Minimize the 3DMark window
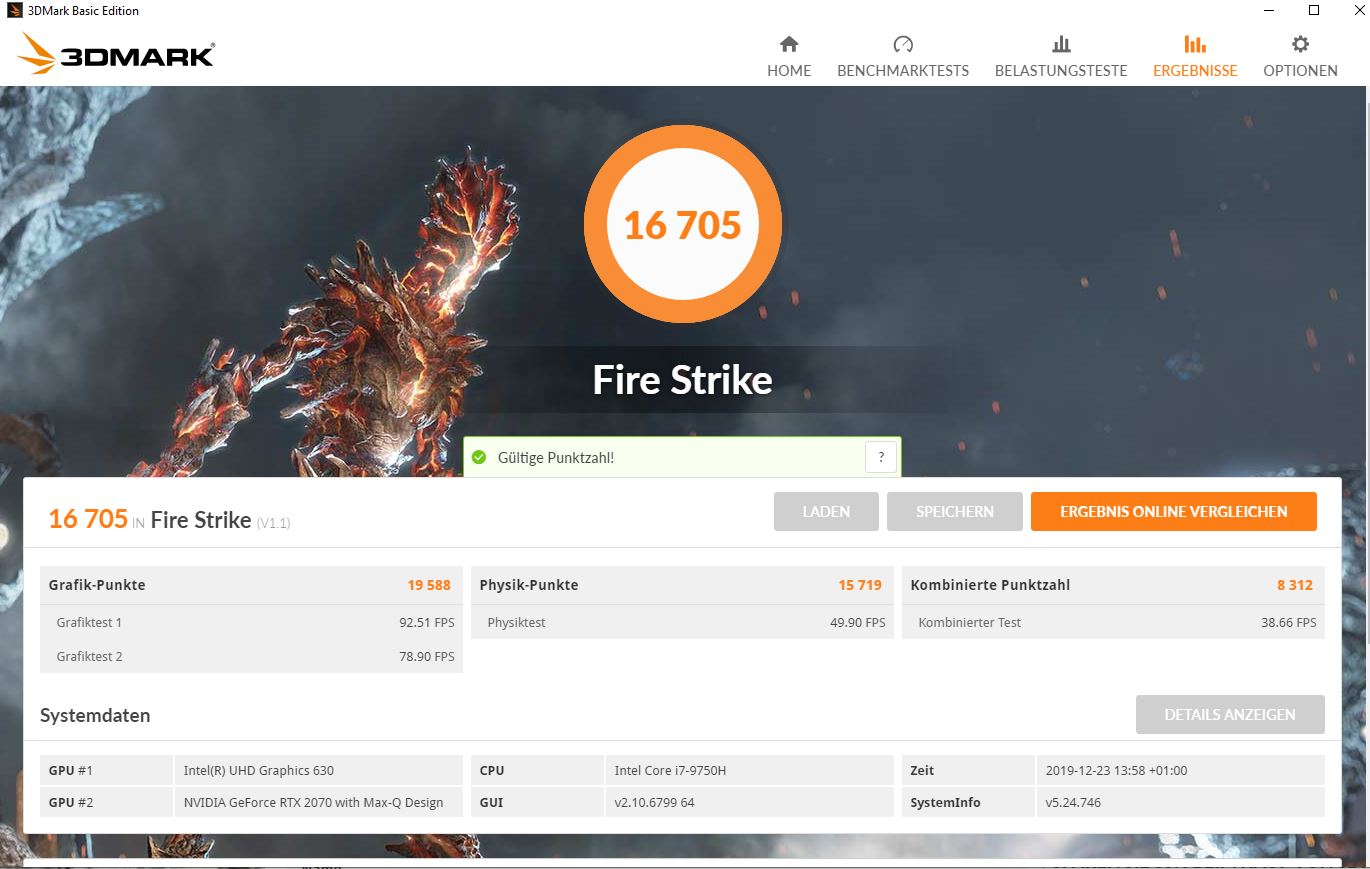Image resolution: width=1370 pixels, height=869 pixels. (1268, 11)
